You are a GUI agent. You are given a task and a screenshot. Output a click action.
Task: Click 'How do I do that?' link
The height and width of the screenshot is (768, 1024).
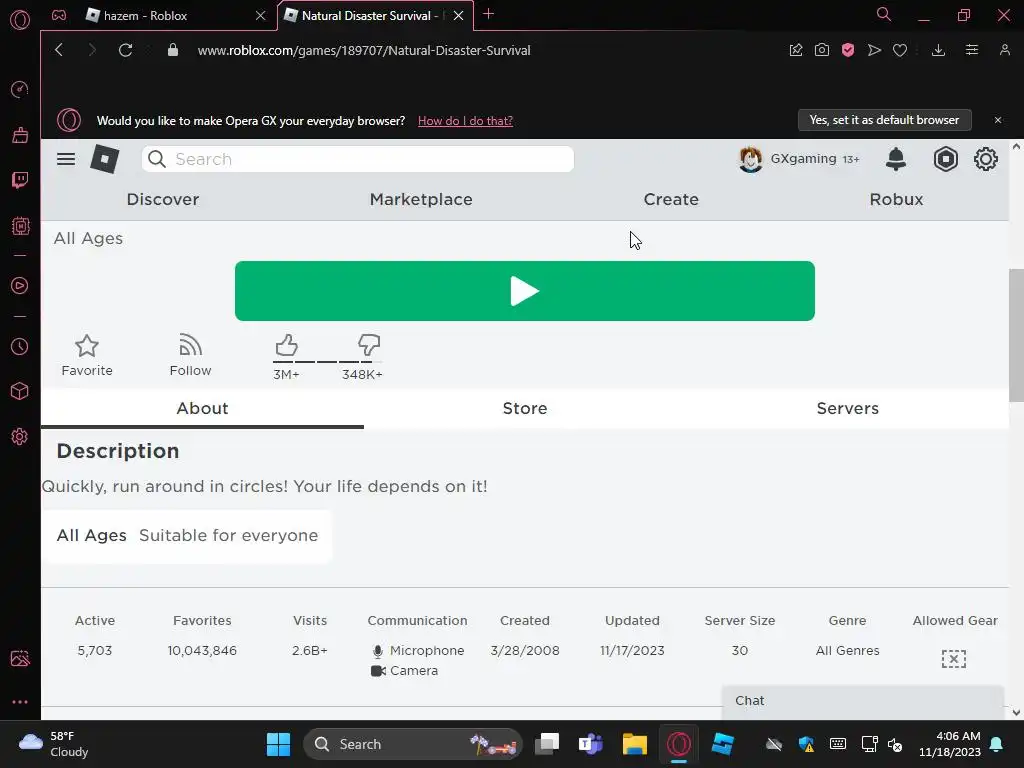click(465, 121)
